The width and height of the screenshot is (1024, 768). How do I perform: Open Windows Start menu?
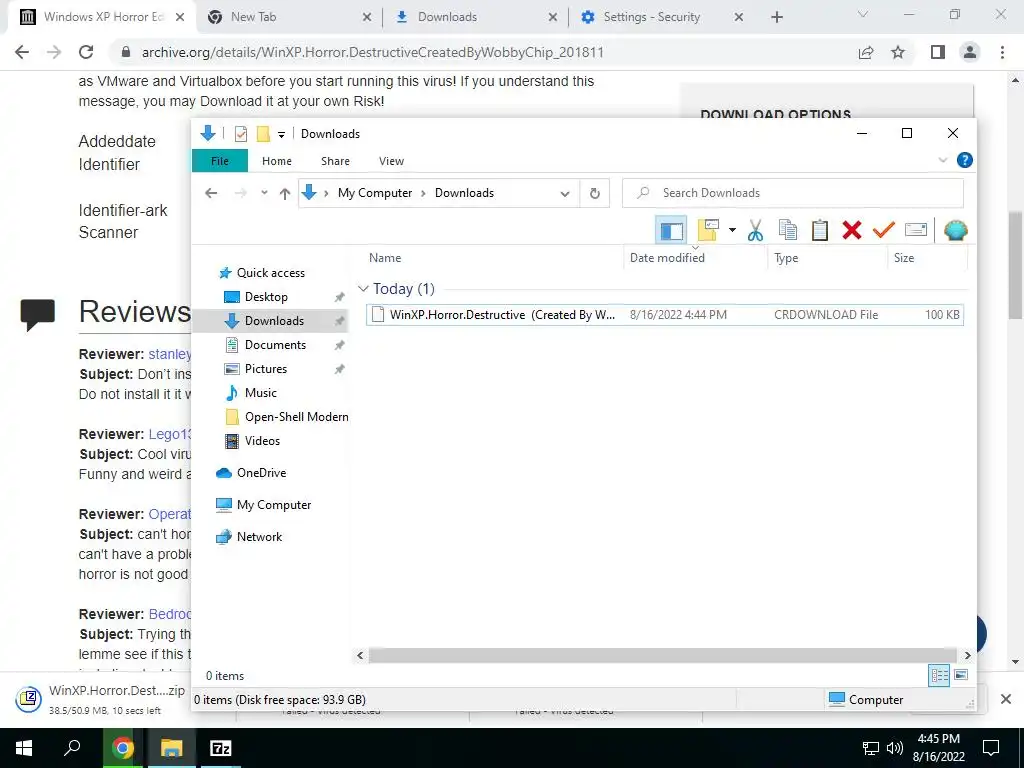24,748
